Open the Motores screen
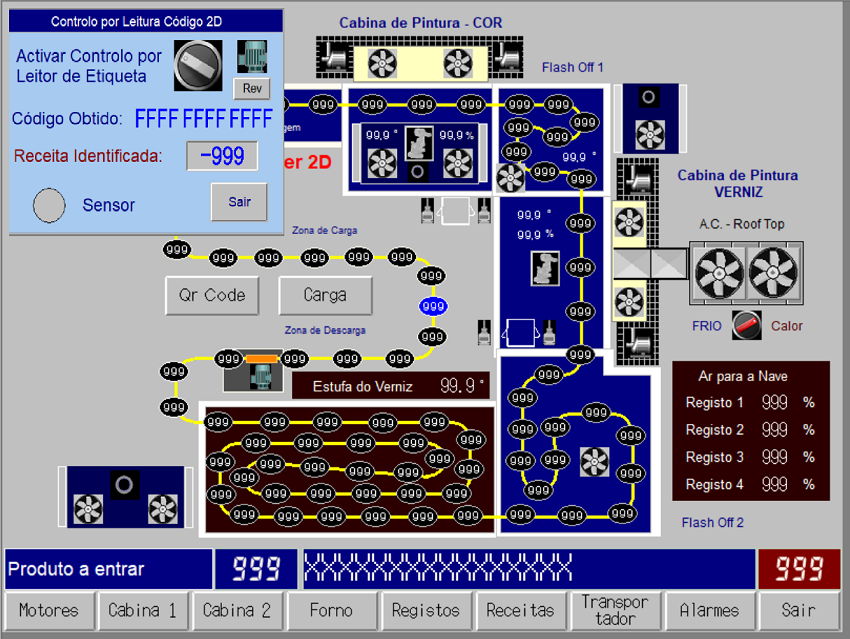850x639 pixels. pos(49,610)
